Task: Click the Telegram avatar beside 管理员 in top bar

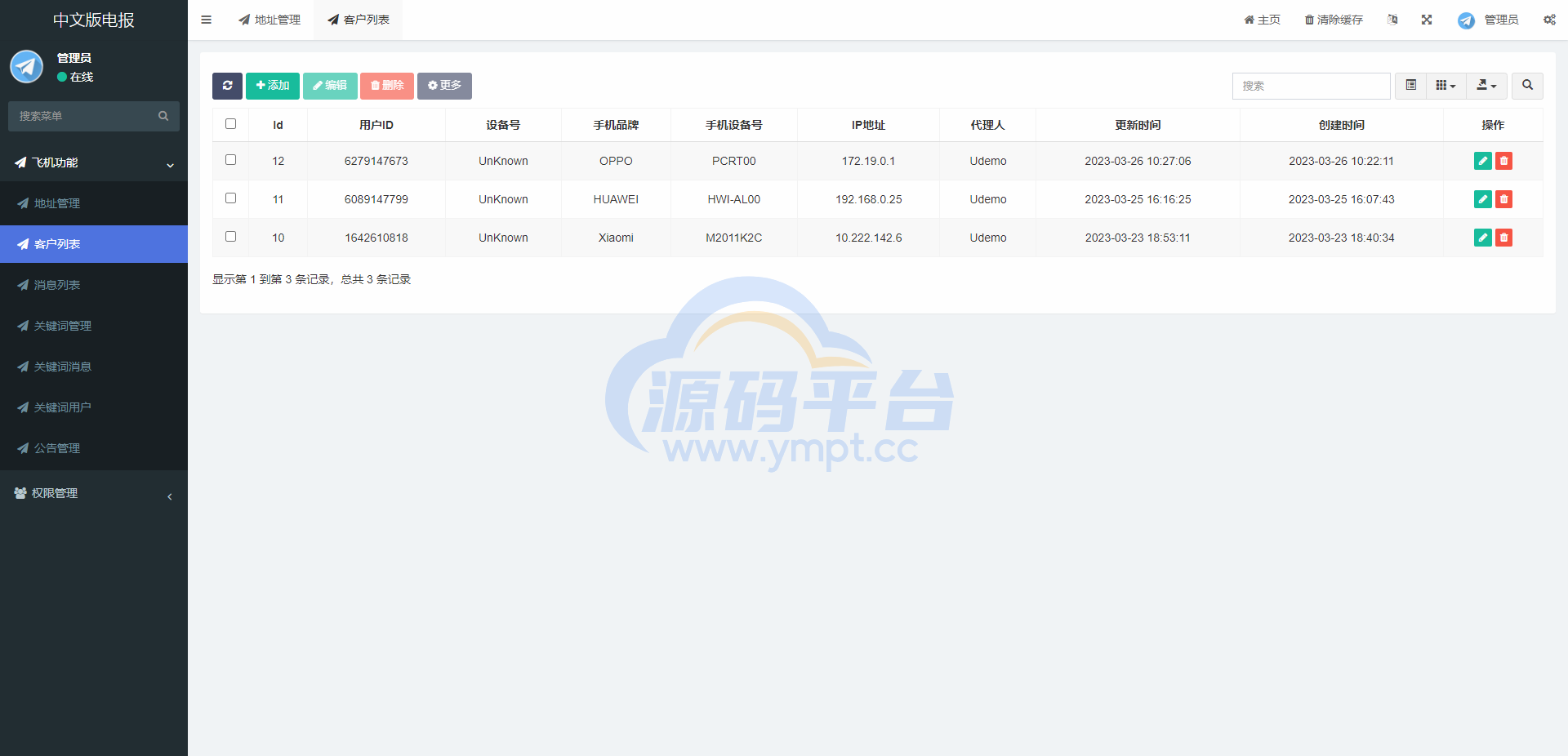Action: (x=1466, y=20)
